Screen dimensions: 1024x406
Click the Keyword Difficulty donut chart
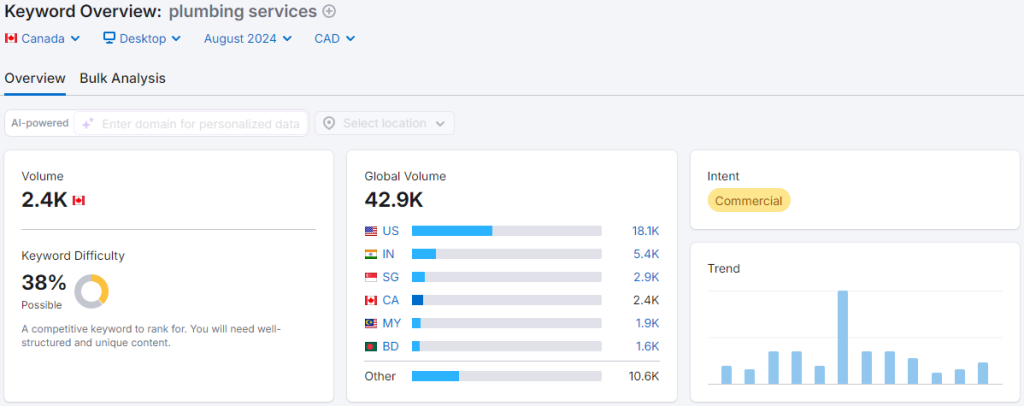pyautogui.click(x=91, y=291)
